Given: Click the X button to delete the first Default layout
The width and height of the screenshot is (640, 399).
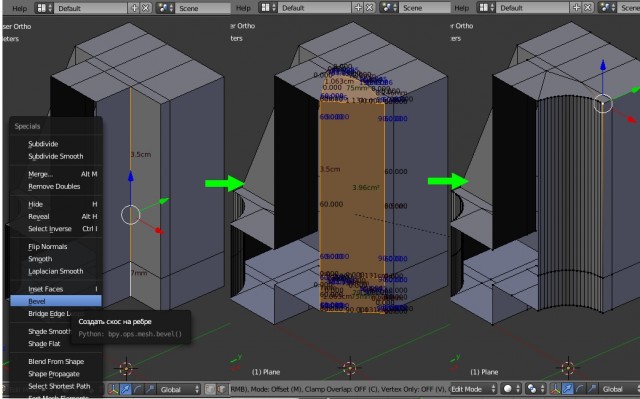Looking at the screenshot, I should [x=146, y=8].
